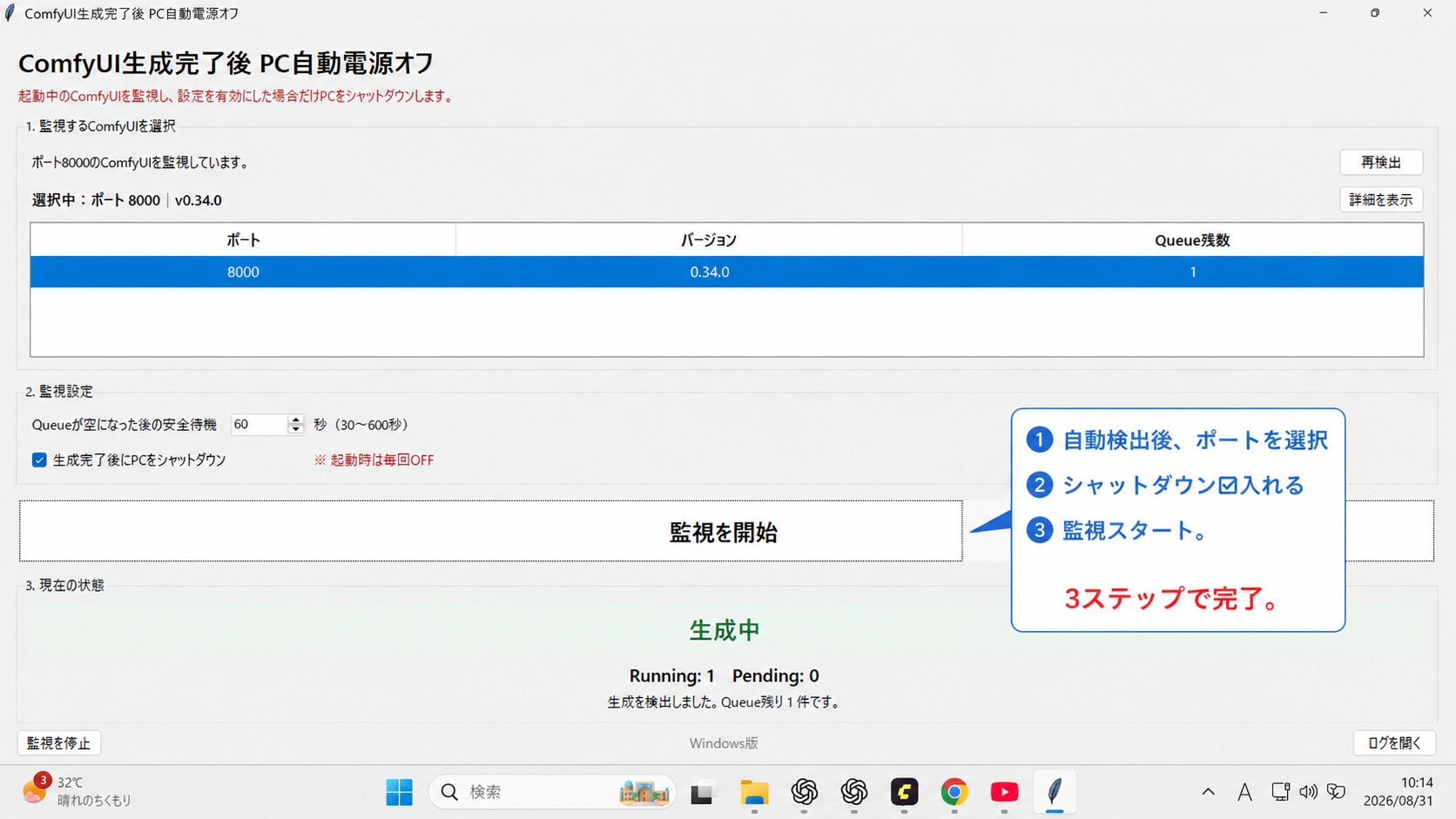
Task: Stop monitoring with 監視を停止 button
Action: tap(59, 742)
